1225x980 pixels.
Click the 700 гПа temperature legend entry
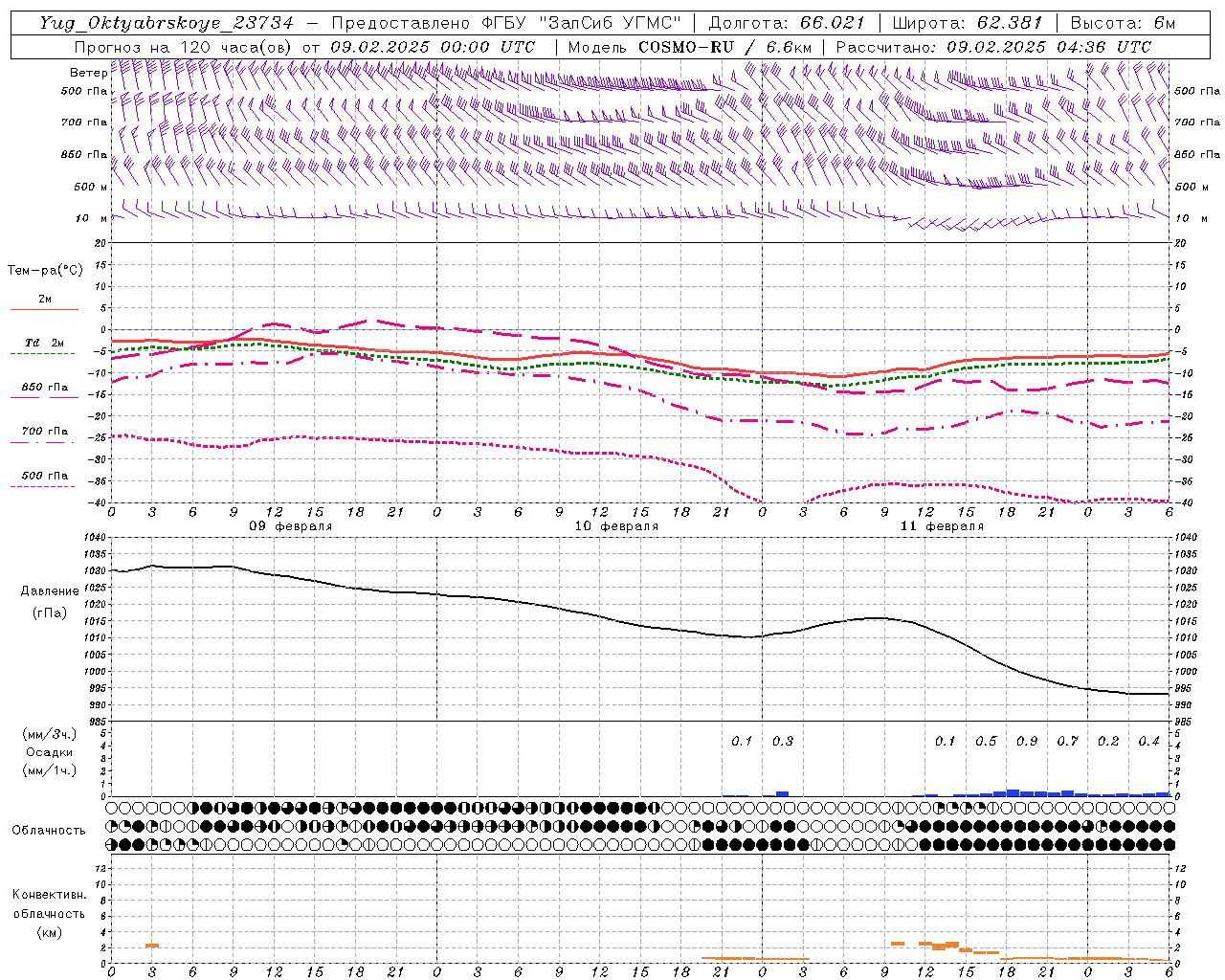click(x=45, y=432)
